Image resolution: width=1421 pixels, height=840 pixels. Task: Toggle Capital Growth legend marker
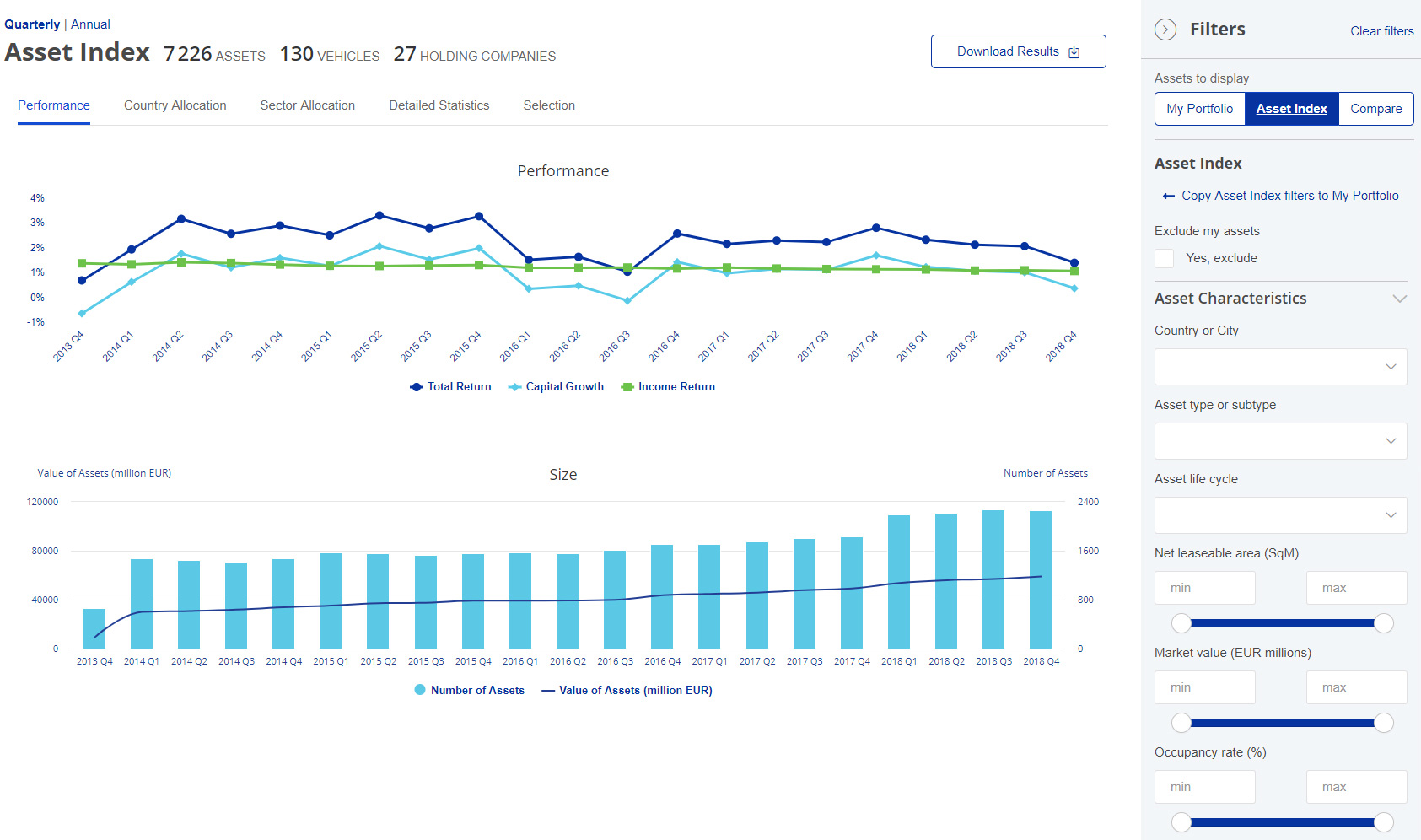(514, 387)
